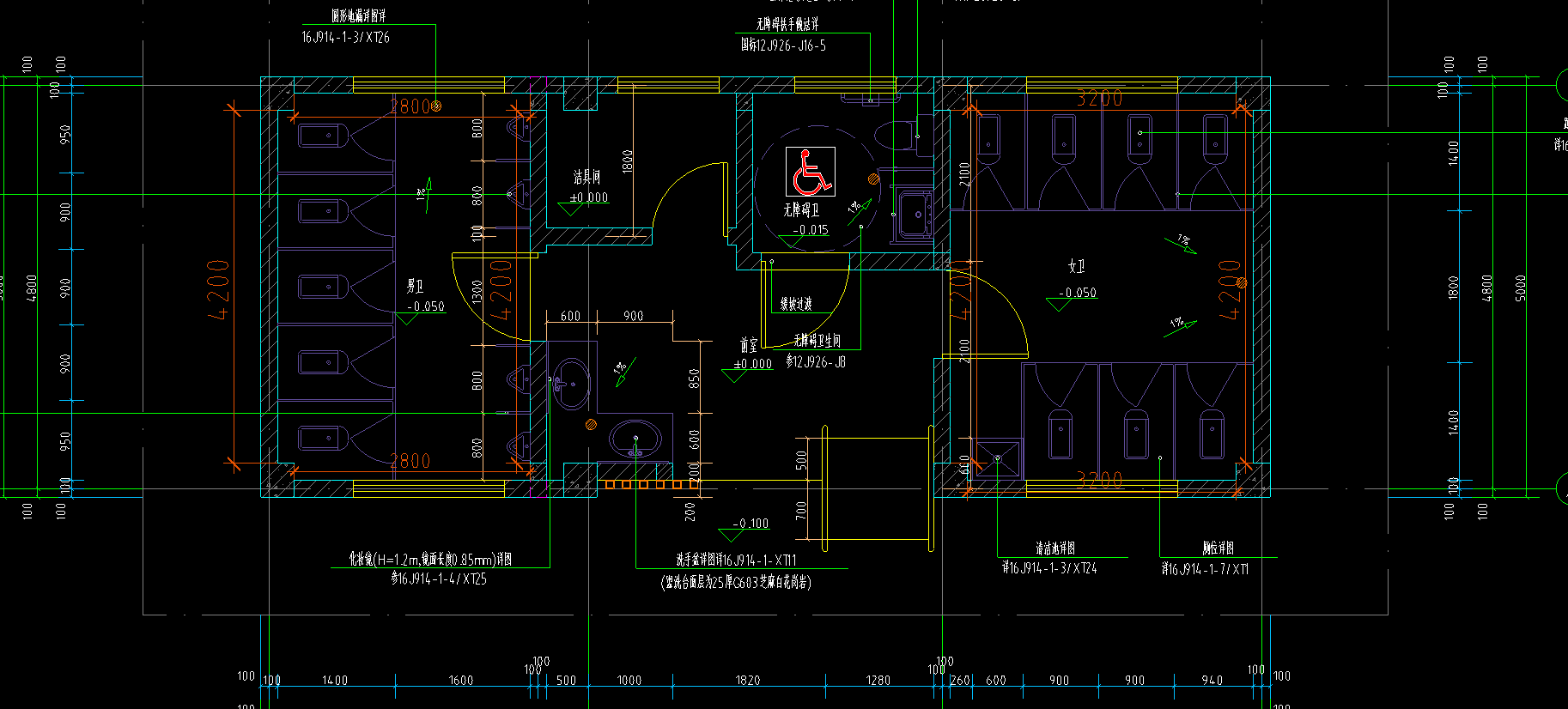Click the 1600 dimension in the bottom chain
Viewport: 1568px width, 709px height.
[x=461, y=681]
